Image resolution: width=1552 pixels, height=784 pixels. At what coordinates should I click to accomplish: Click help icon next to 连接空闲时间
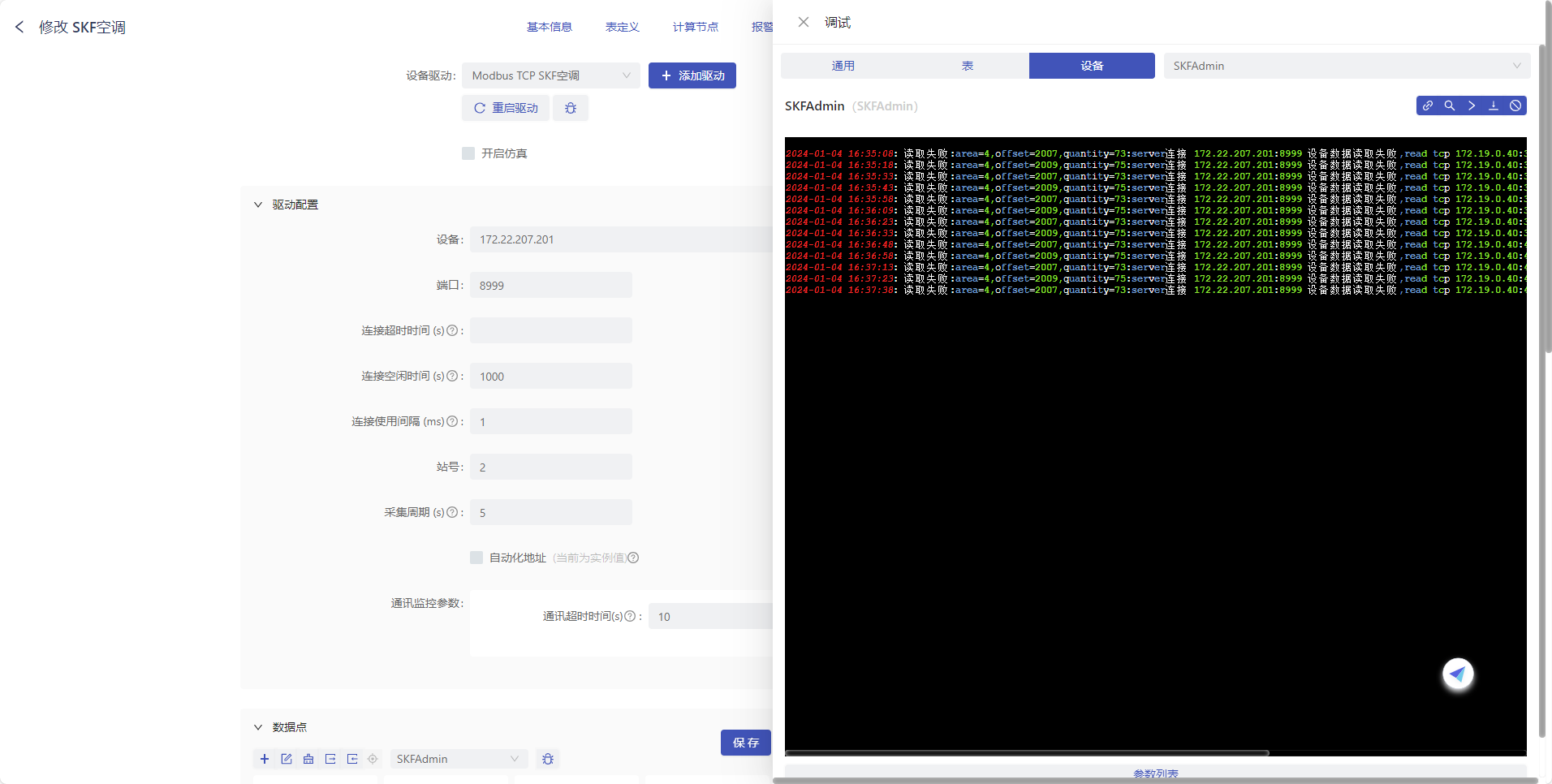coord(453,376)
